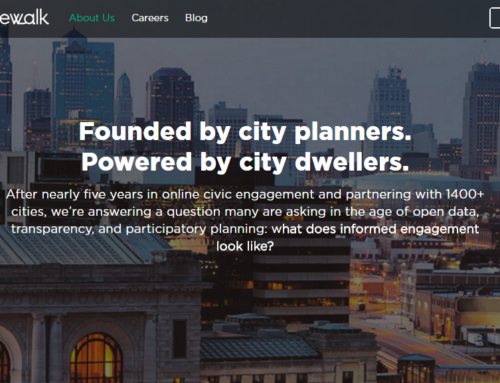
Task: Click the paragraph line mentioning 1400+
Action: 245,194
